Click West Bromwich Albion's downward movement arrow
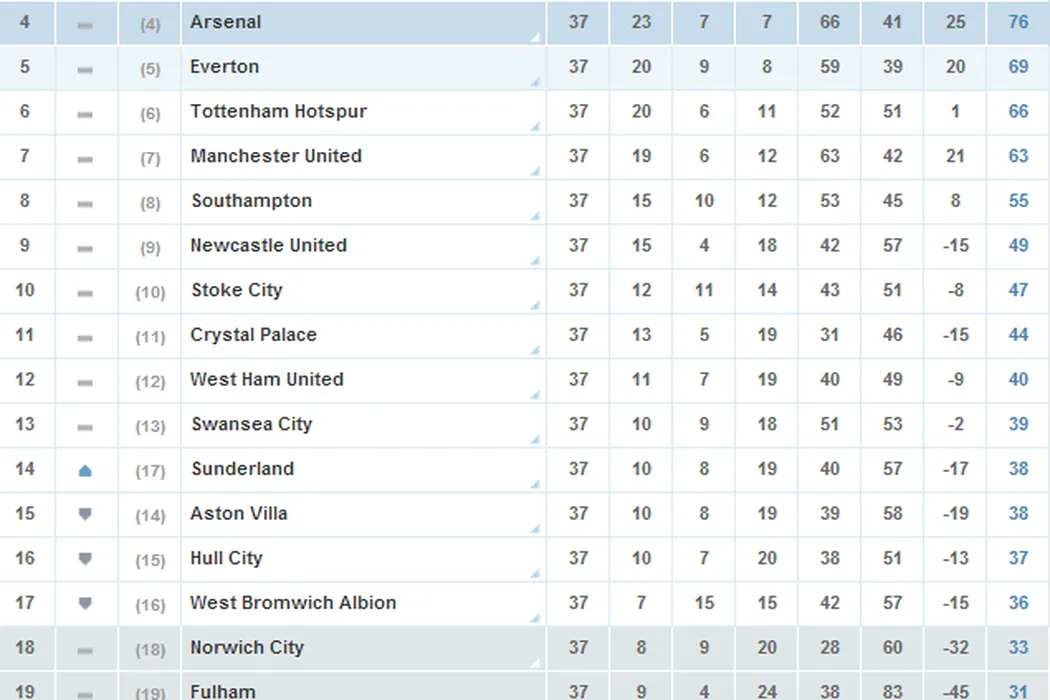The width and height of the screenshot is (1050, 700). click(85, 604)
